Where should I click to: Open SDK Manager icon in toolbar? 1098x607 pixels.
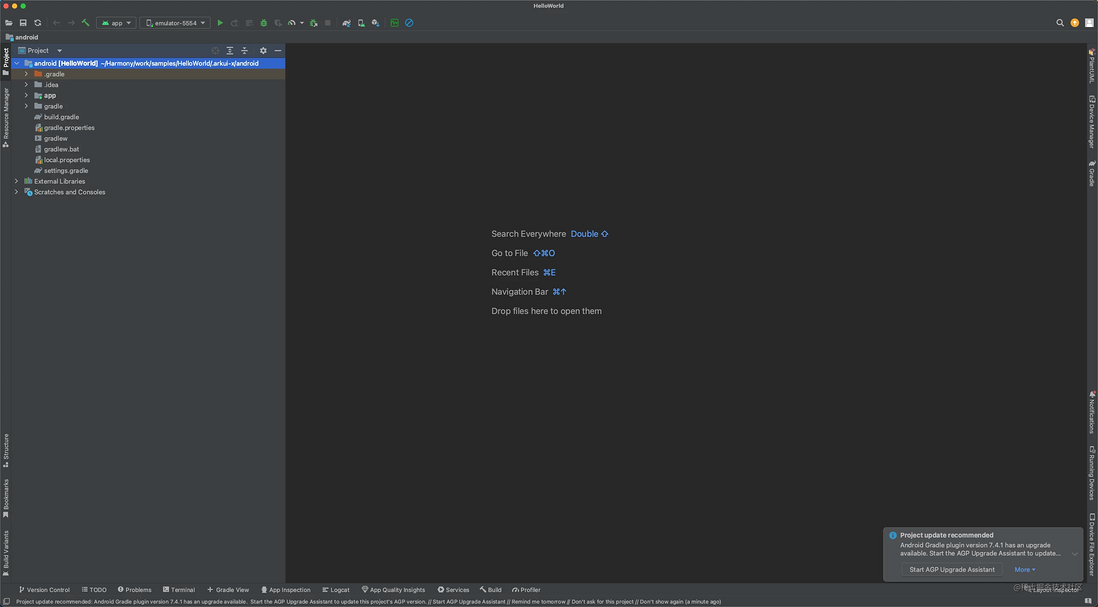[375, 23]
